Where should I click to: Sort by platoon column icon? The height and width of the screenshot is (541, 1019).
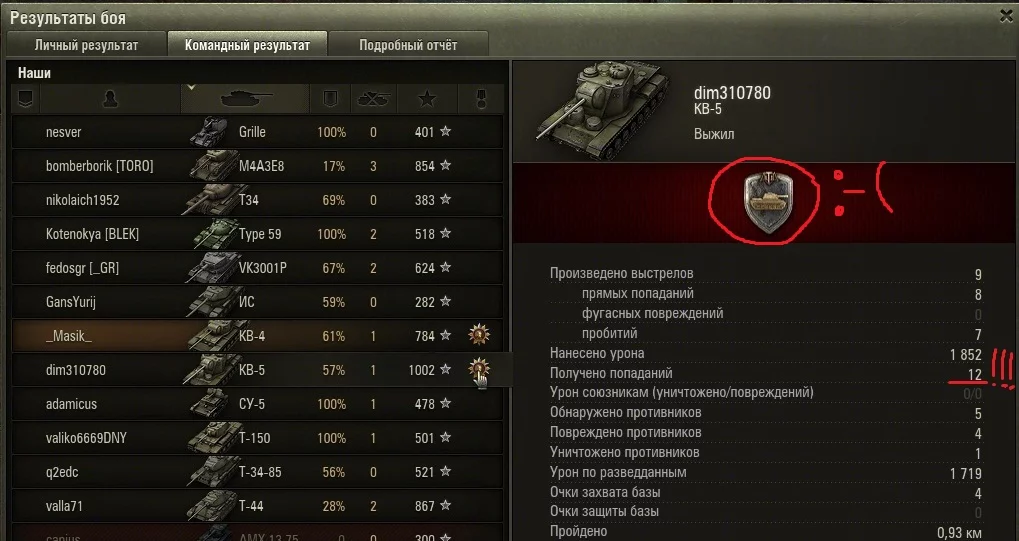25,99
